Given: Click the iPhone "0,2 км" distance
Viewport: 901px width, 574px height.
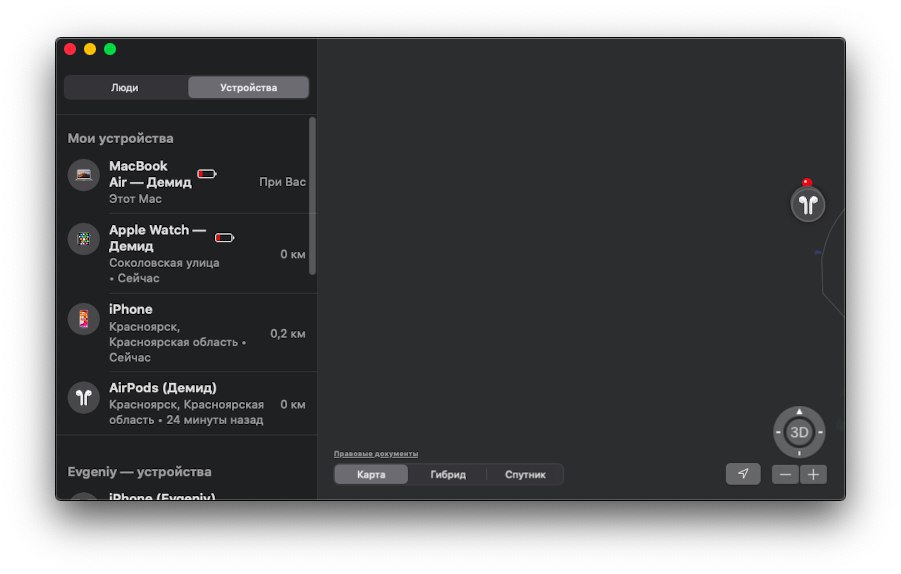Looking at the screenshot, I should point(288,333).
